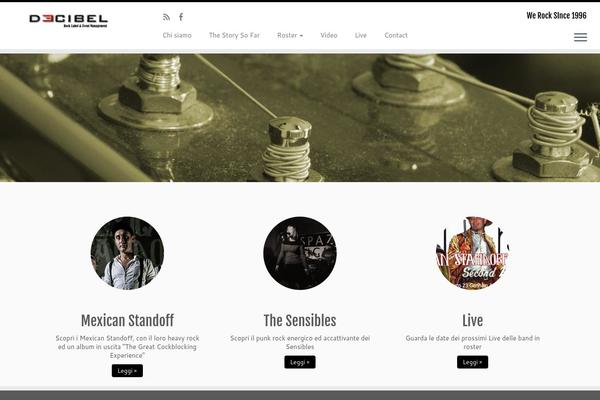The height and width of the screenshot is (400, 600).
Task: Click The Sensibles circular photo
Action: pyautogui.click(x=300, y=253)
